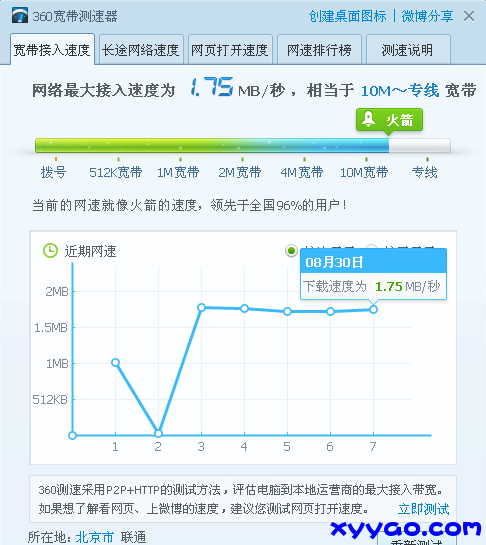Go to the 网页打开速度 tab
This screenshot has height=545, width=486.
[x=230, y=50]
